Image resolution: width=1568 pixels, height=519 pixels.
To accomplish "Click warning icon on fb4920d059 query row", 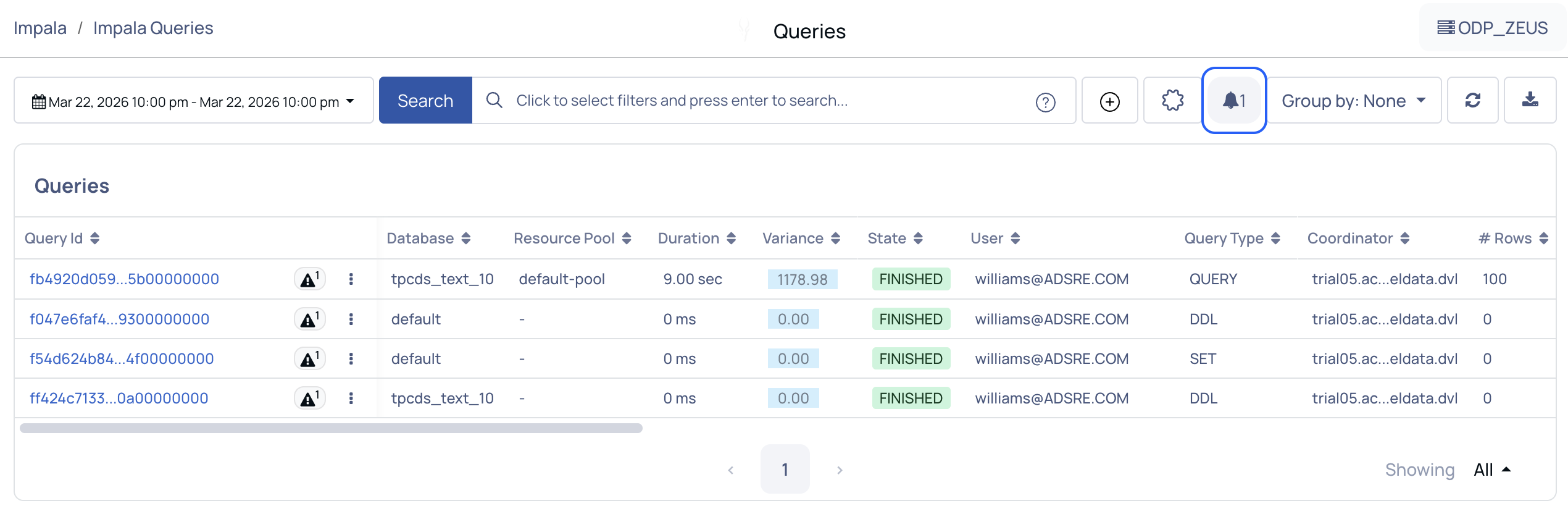I will 309,279.
